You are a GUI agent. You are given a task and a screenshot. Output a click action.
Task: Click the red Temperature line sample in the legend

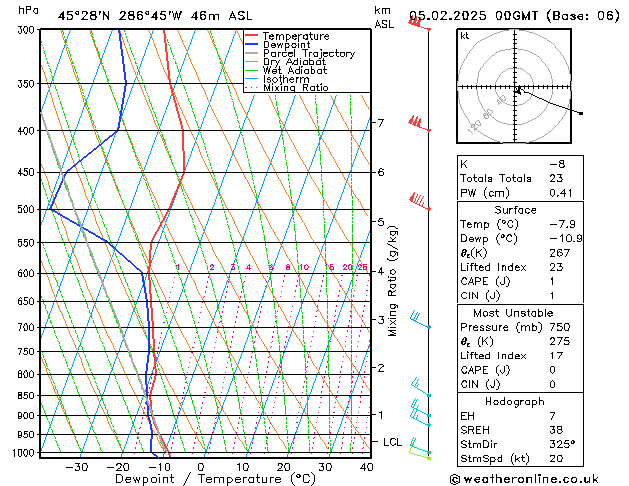251,36
